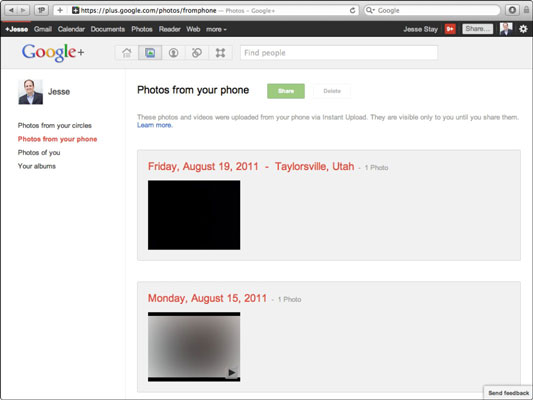This screenshot has height=400, width=533.
Task: Open the settings gear icon
Action: (x=523, y=29)
